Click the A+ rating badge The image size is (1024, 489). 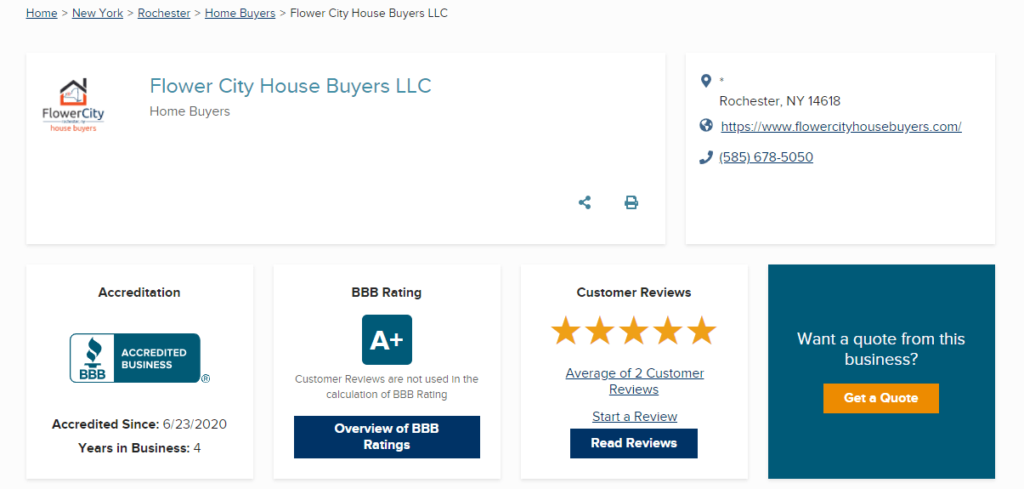coord(387,340)
